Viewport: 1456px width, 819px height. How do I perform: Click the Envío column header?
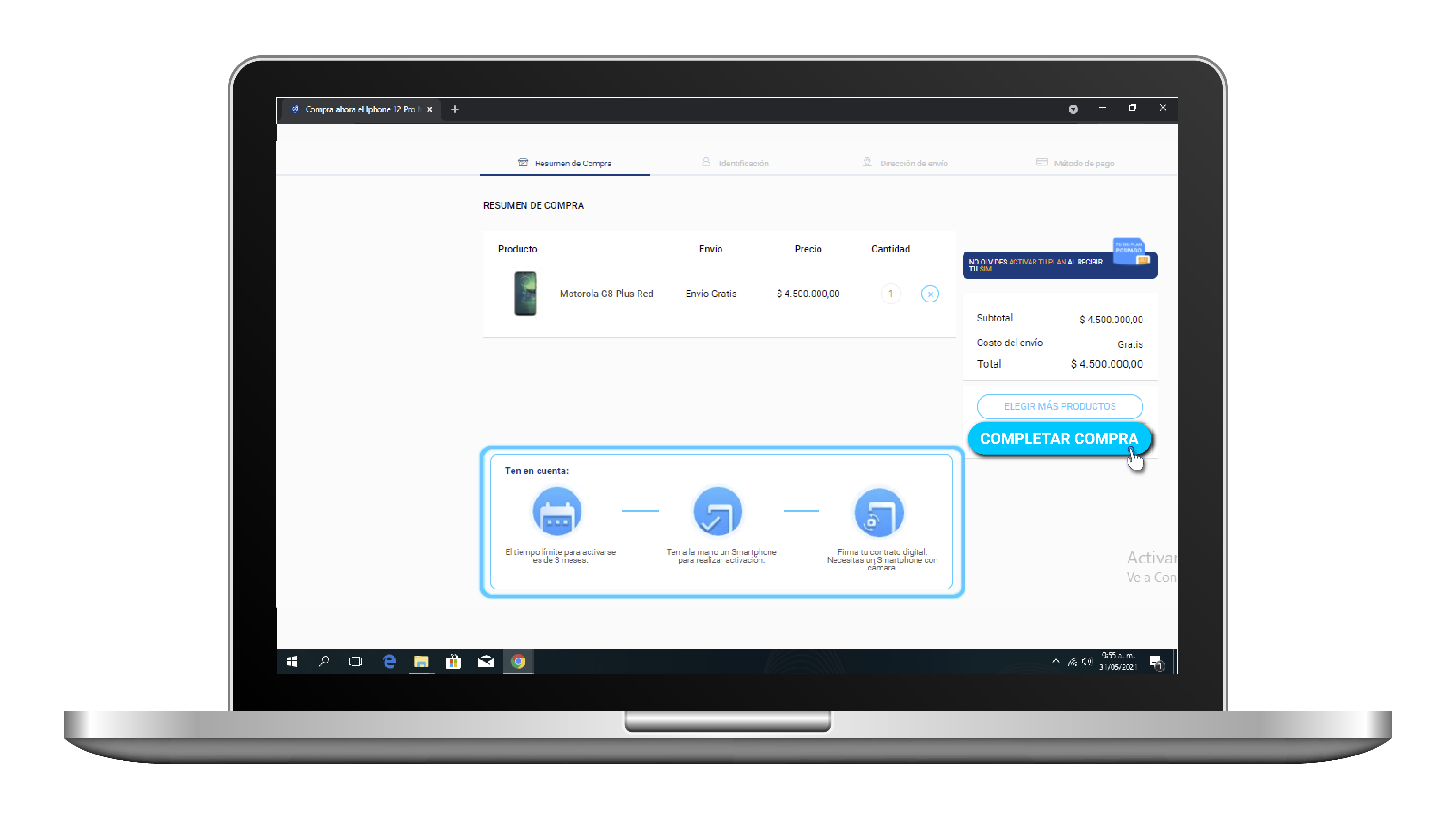click(710, 249)
